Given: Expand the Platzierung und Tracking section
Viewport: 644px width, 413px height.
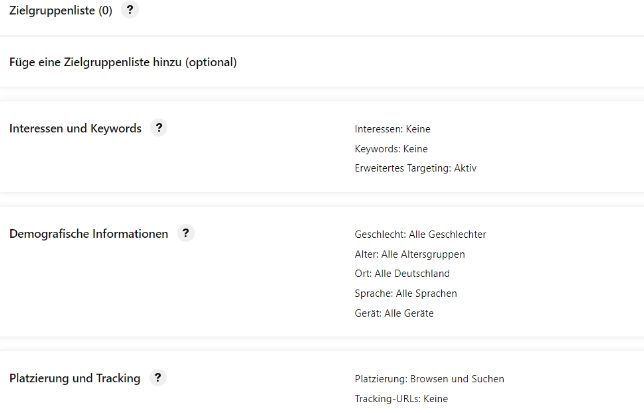Looking at the screenshot, I should (74, 379).
